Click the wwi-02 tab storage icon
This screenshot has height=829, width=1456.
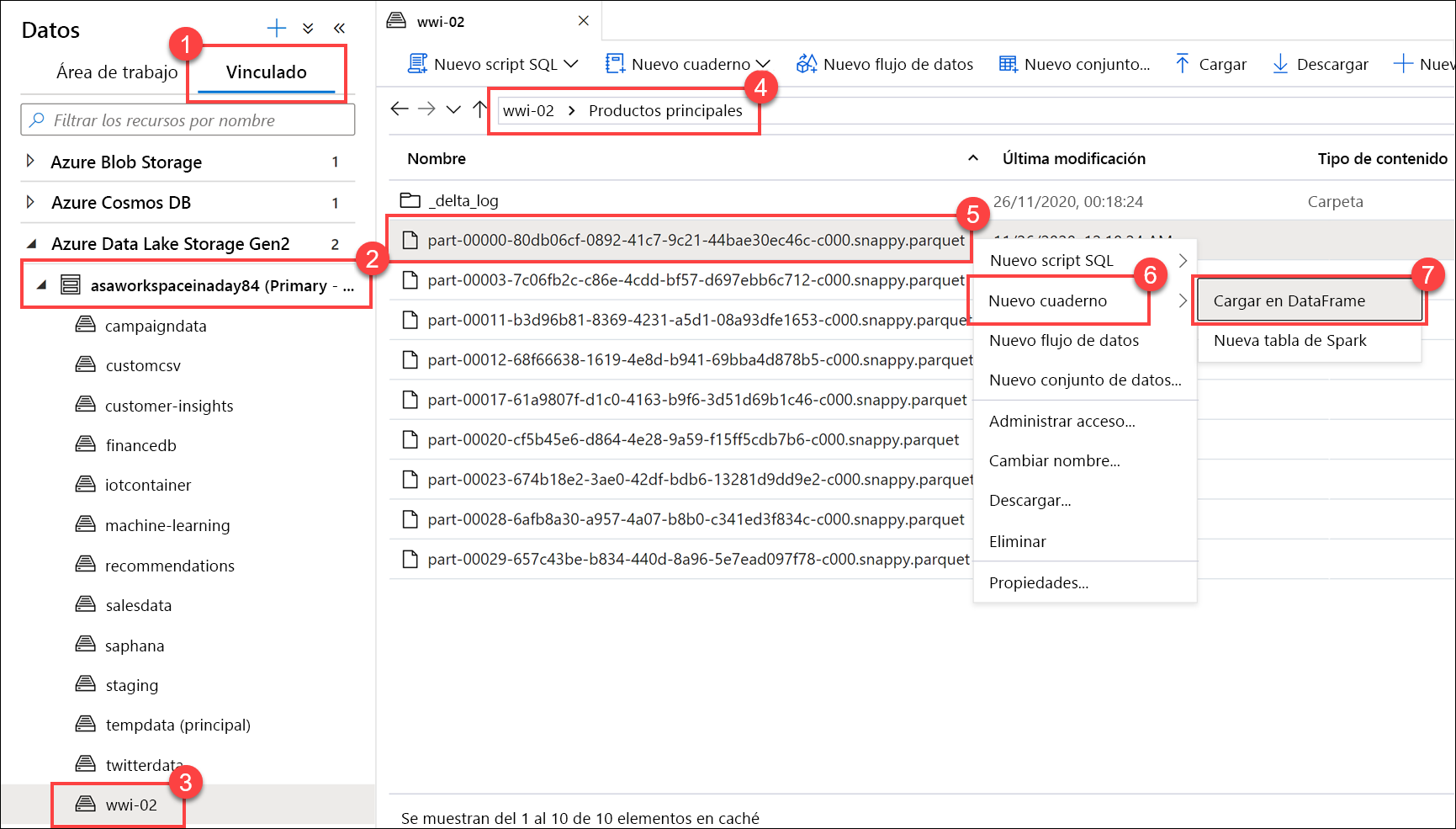(x=396, y=20)
